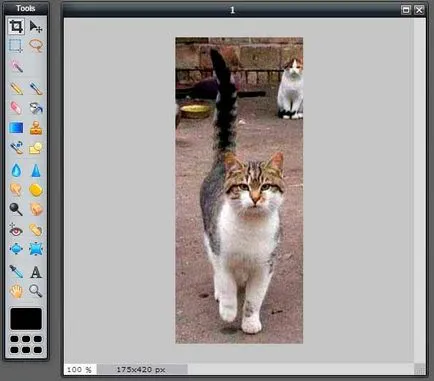The height and width of the screenshot is (381, 434).
Task: Maximize the image window titled 1
Action: coord(406,10)
